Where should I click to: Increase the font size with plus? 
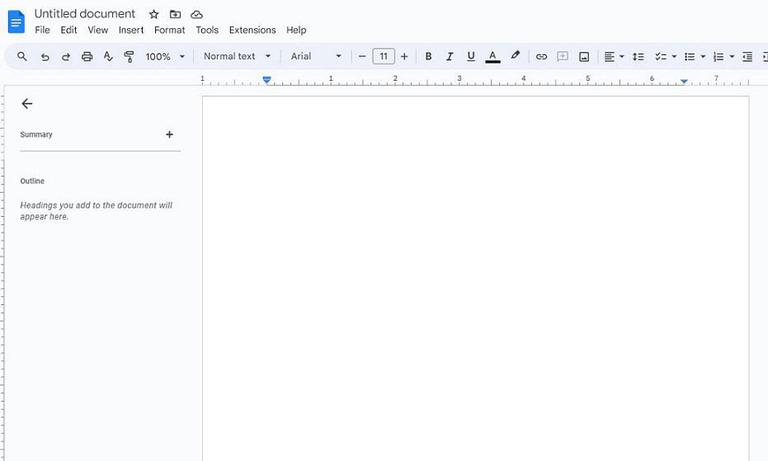tap(404, 56)
